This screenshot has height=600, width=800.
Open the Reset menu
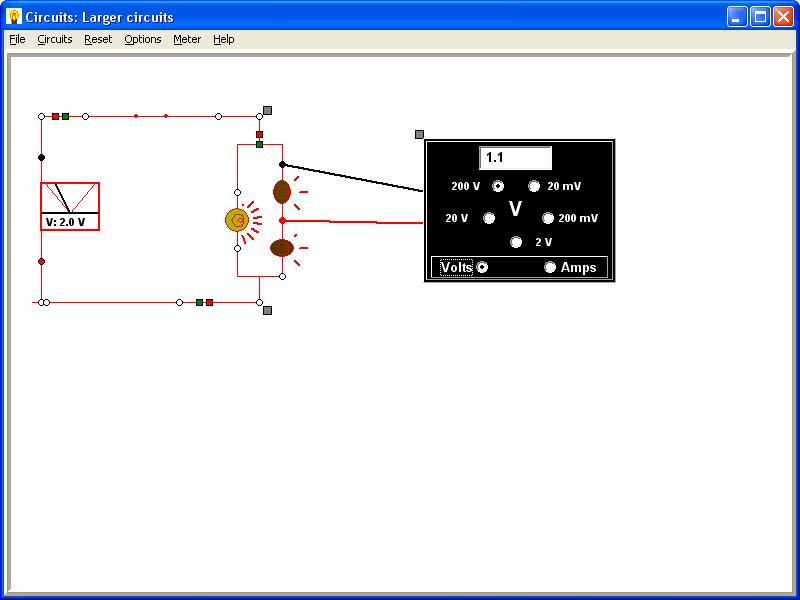click(x=98, y=39)
